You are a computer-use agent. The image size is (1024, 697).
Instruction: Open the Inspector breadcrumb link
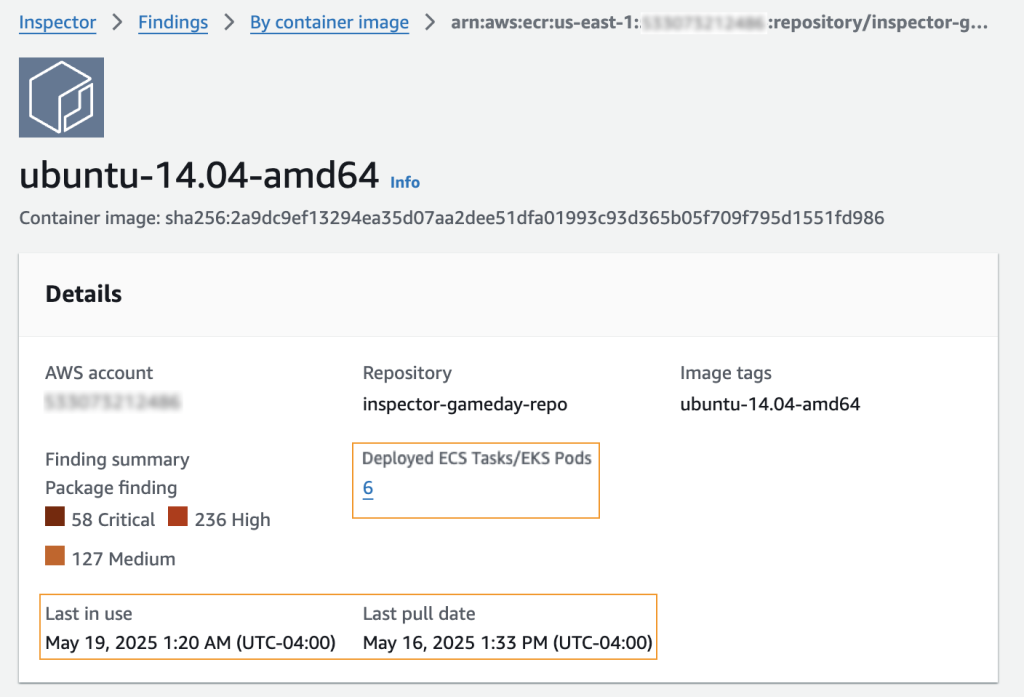click(x=57, y=22)
